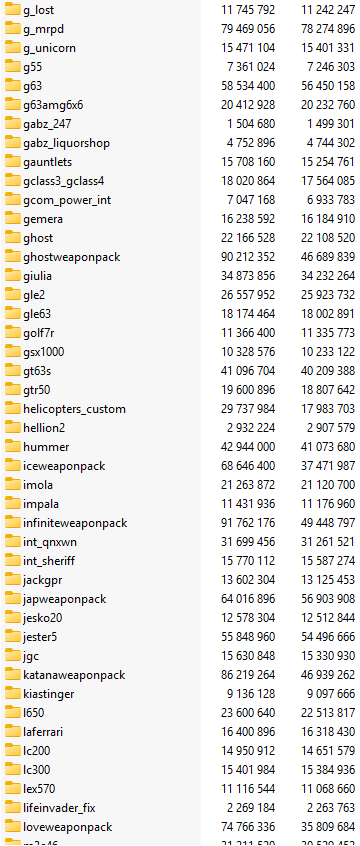
Task: Select the lc300 folder name
Action: tap(37, 769)
